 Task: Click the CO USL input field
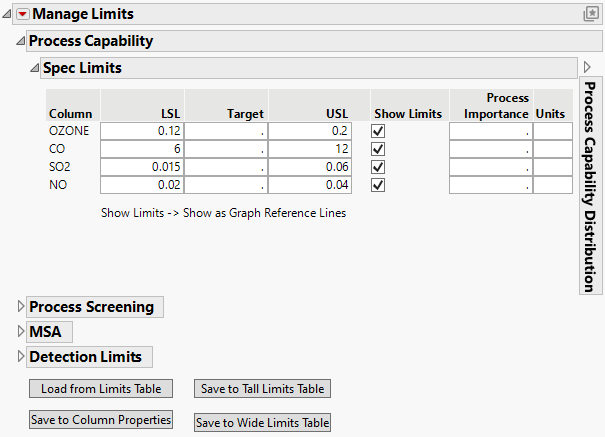click(x=310, y=149)
